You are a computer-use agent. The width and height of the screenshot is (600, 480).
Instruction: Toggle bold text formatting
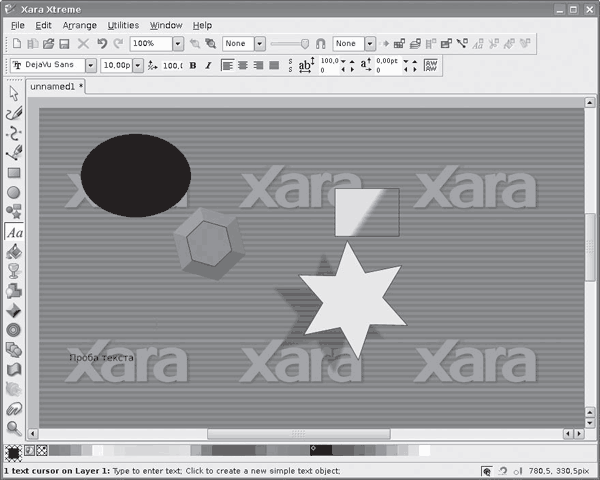click(x=193, y=65)
